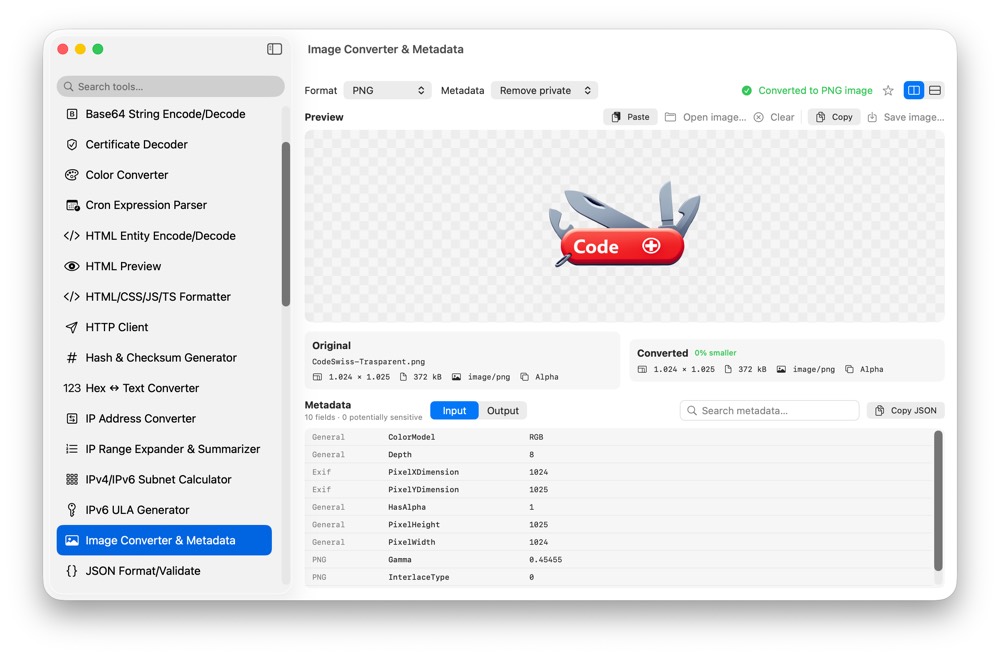This screenshot has height=657, width=1000.
Task: Click Open image... button
Action: [705, 117]
